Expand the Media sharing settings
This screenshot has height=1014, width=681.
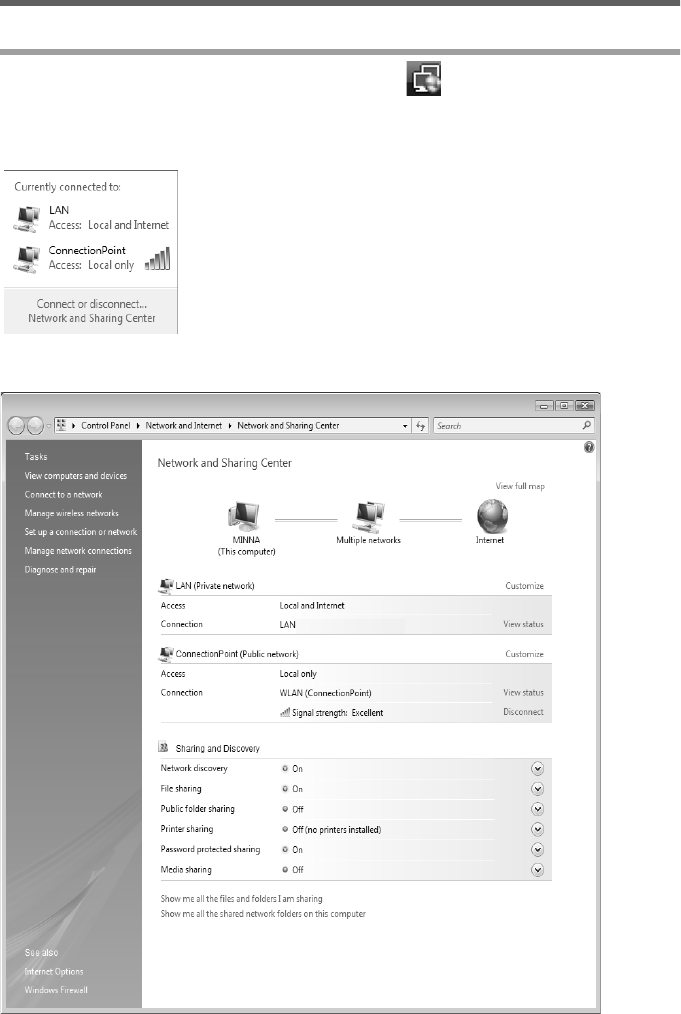(x=537, y=870)
